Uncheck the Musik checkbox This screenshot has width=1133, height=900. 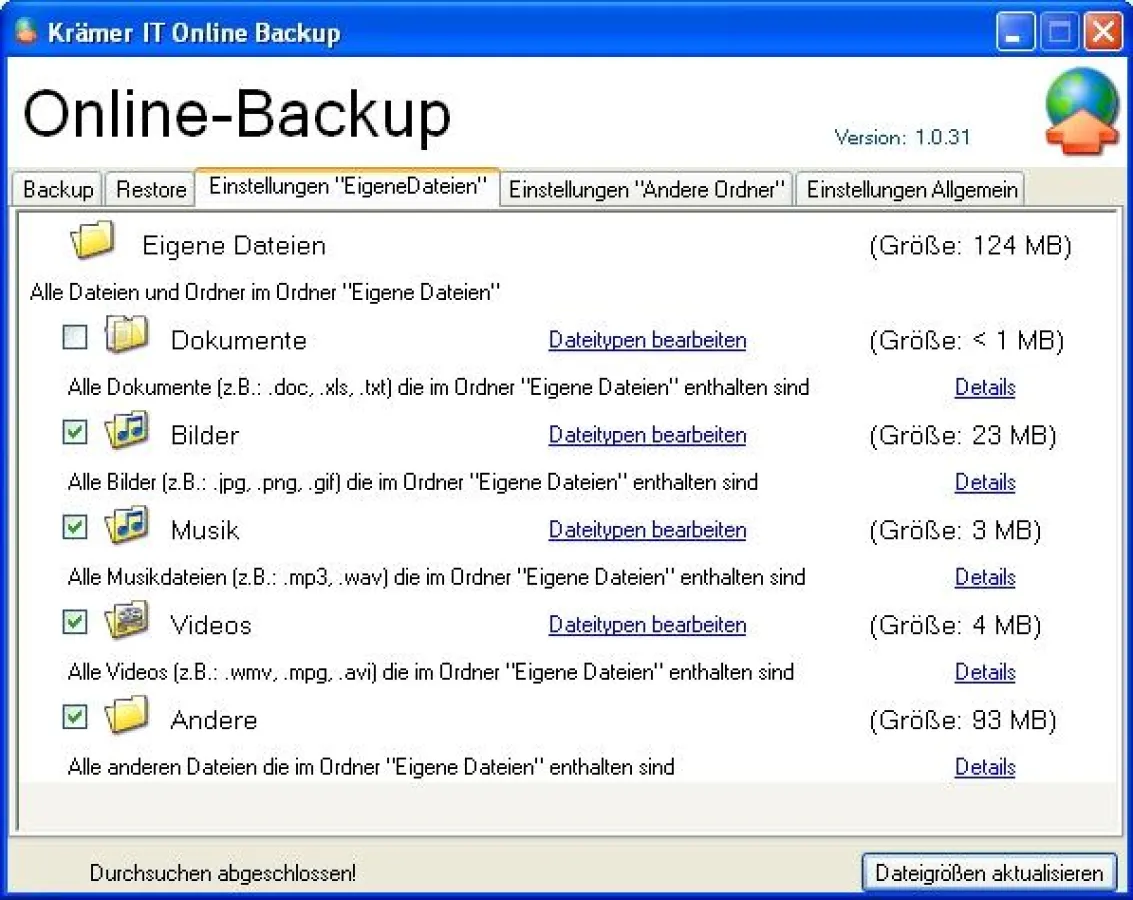(x=74, y=527)
